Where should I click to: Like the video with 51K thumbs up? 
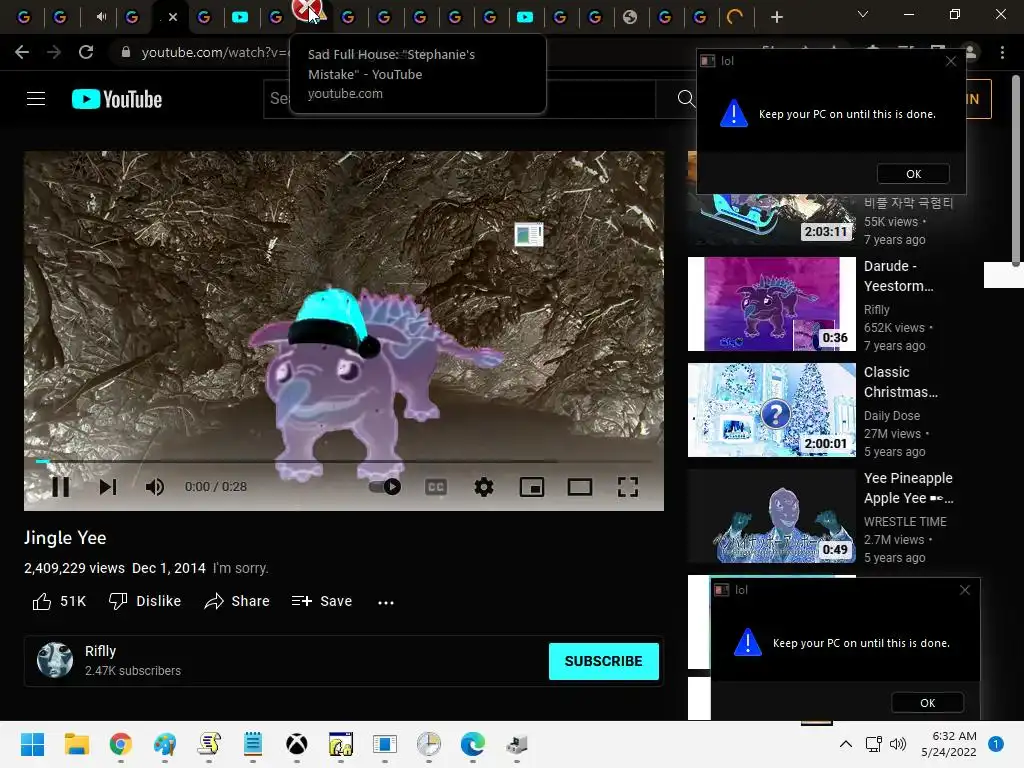click(x=59, y=601)
